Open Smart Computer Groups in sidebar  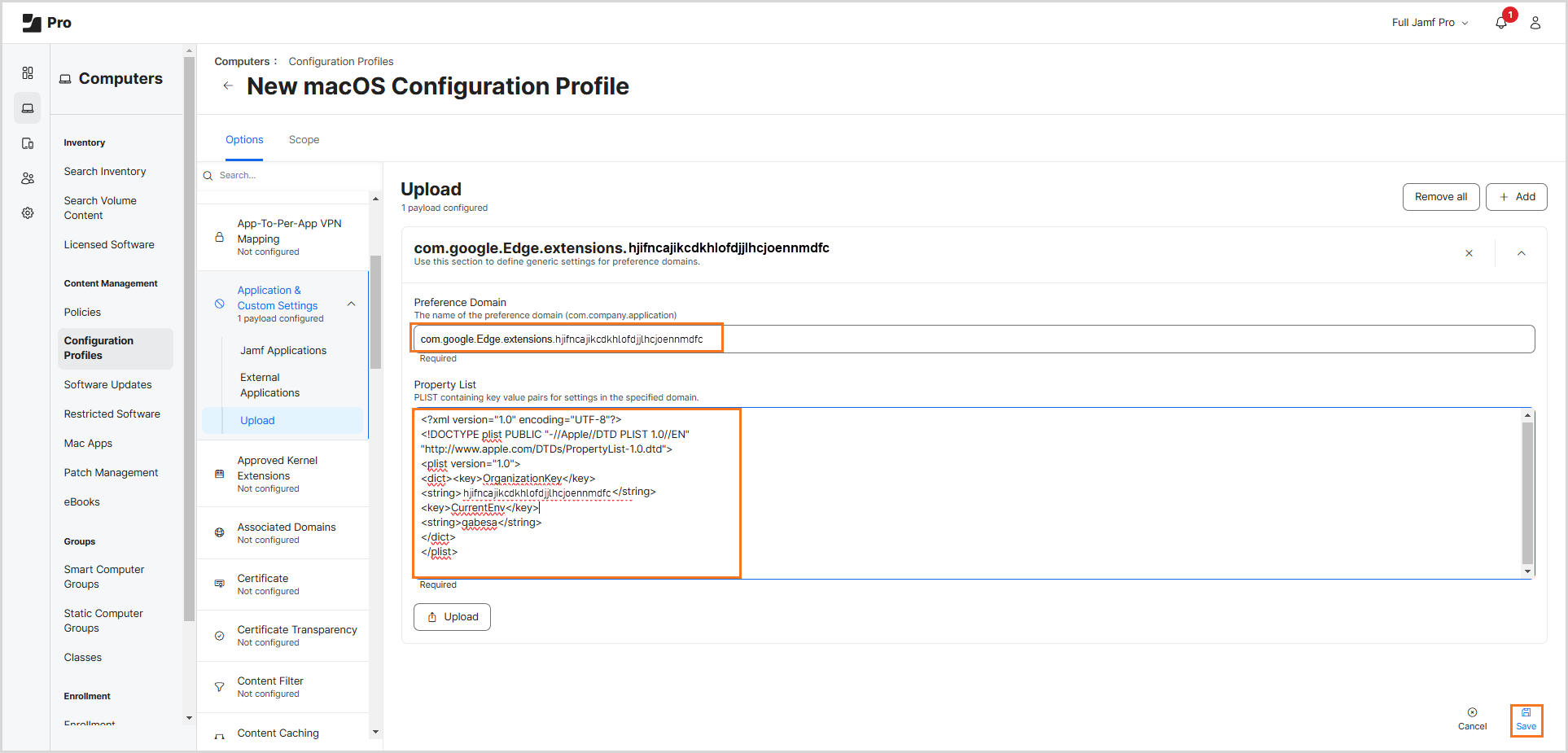(104, 577)
